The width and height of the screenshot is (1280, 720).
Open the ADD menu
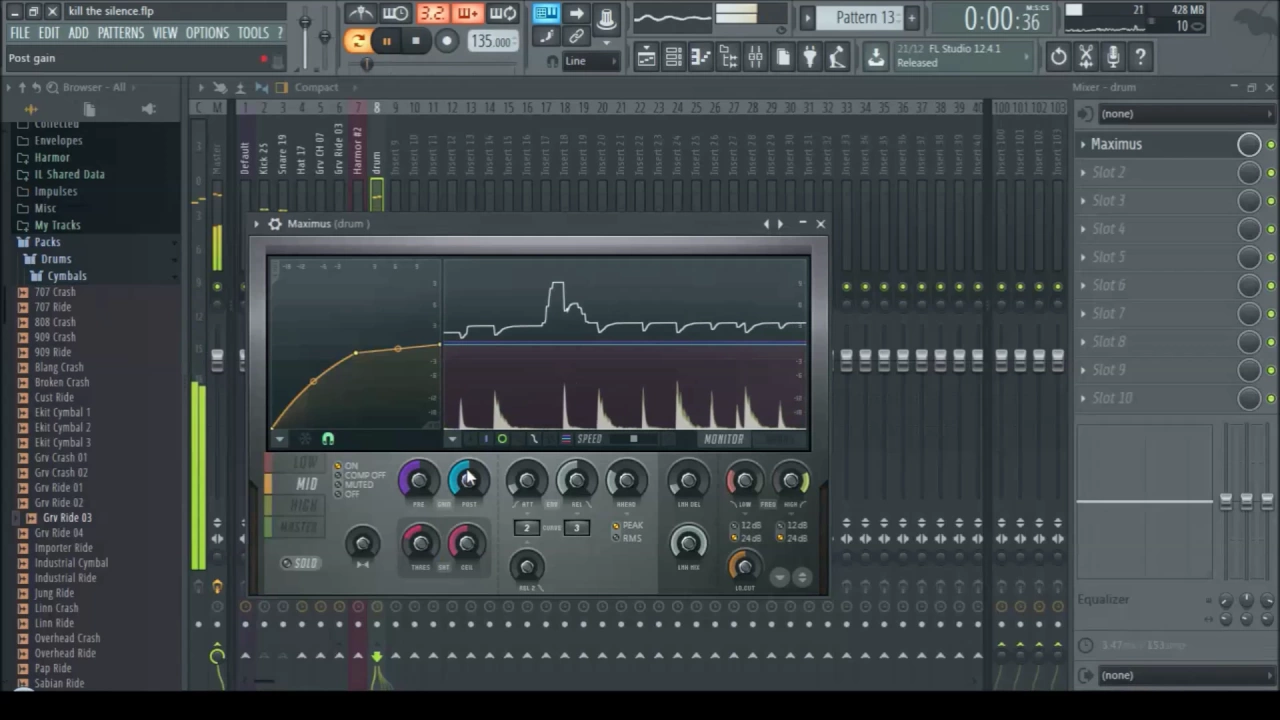click(x=78, y=33)
